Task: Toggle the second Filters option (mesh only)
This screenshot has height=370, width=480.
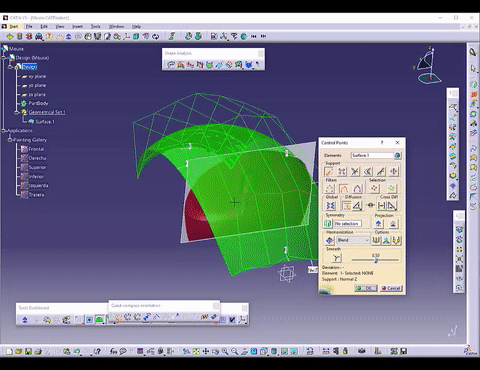Action: click(344, 188)
